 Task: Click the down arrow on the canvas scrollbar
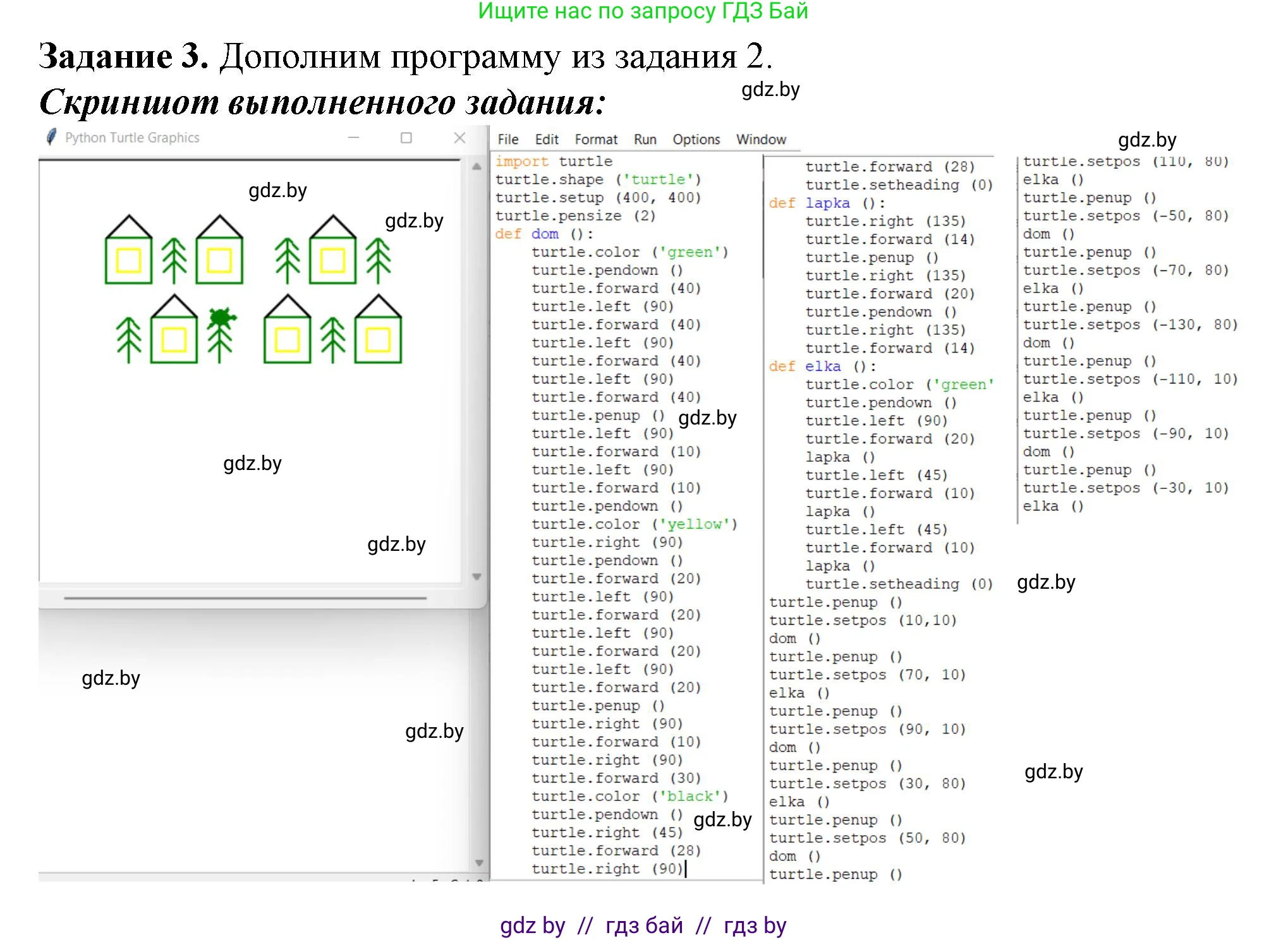[476, 576]
